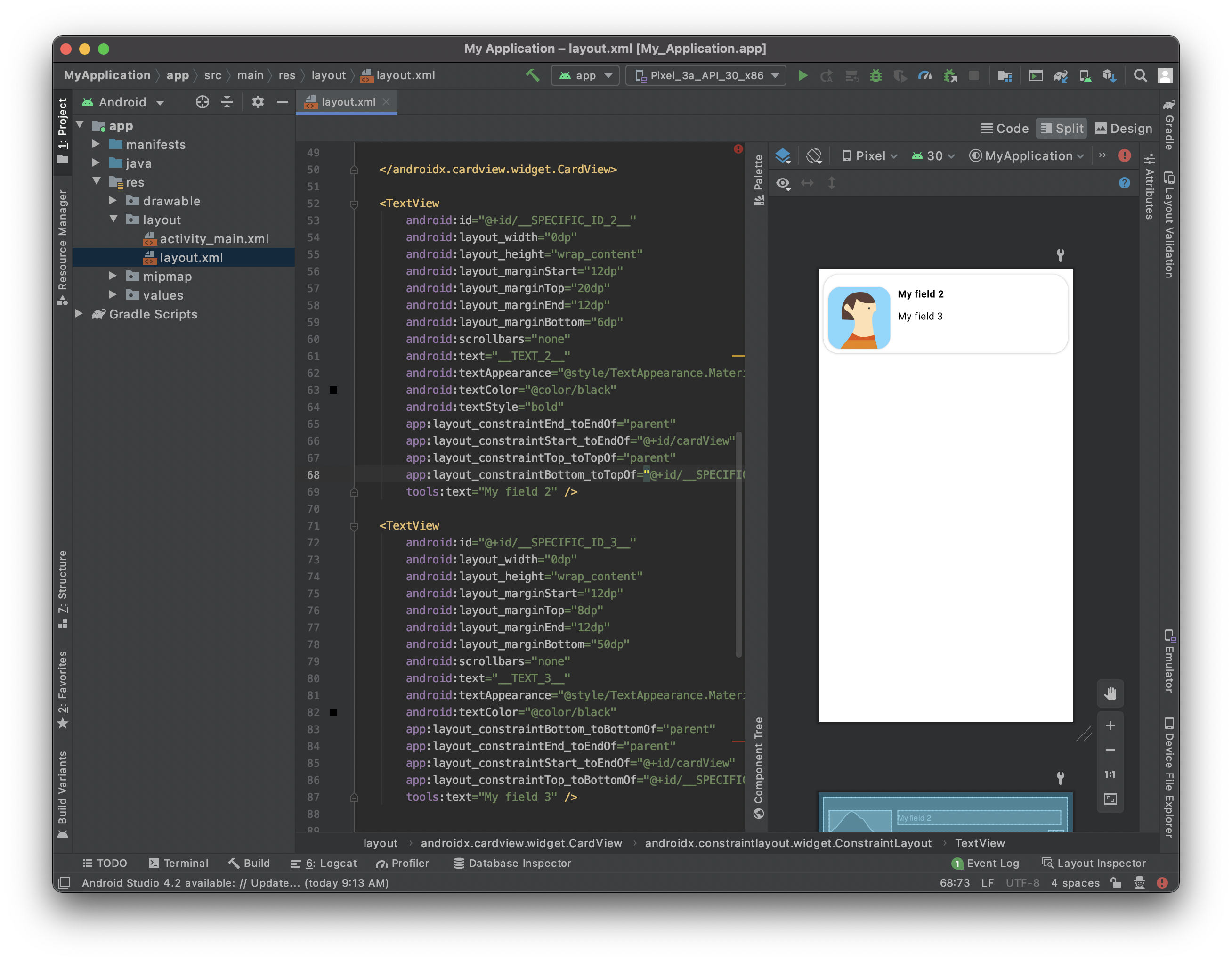Screen dimensions: 1232x962
Task: Click the UTF-8 encoding status item
Action: tap(1022, 883)
